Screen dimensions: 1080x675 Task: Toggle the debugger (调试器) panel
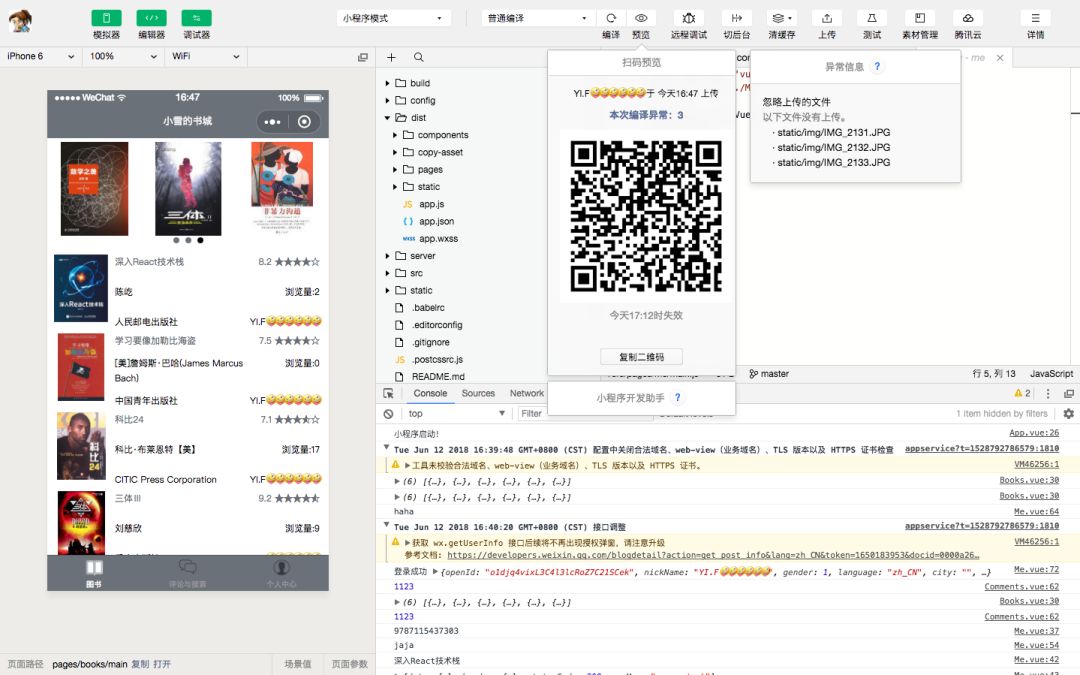tap(196, 18)
